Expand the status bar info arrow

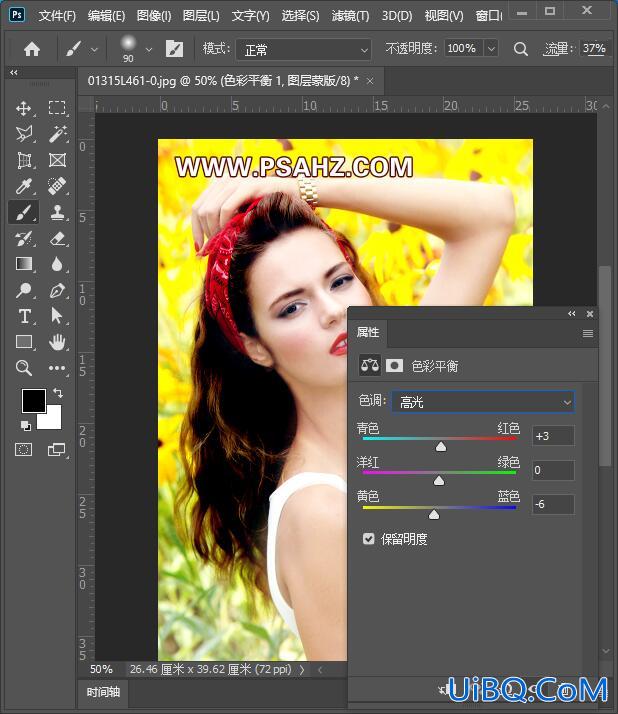pyautogui.click(x=302, y=669)
